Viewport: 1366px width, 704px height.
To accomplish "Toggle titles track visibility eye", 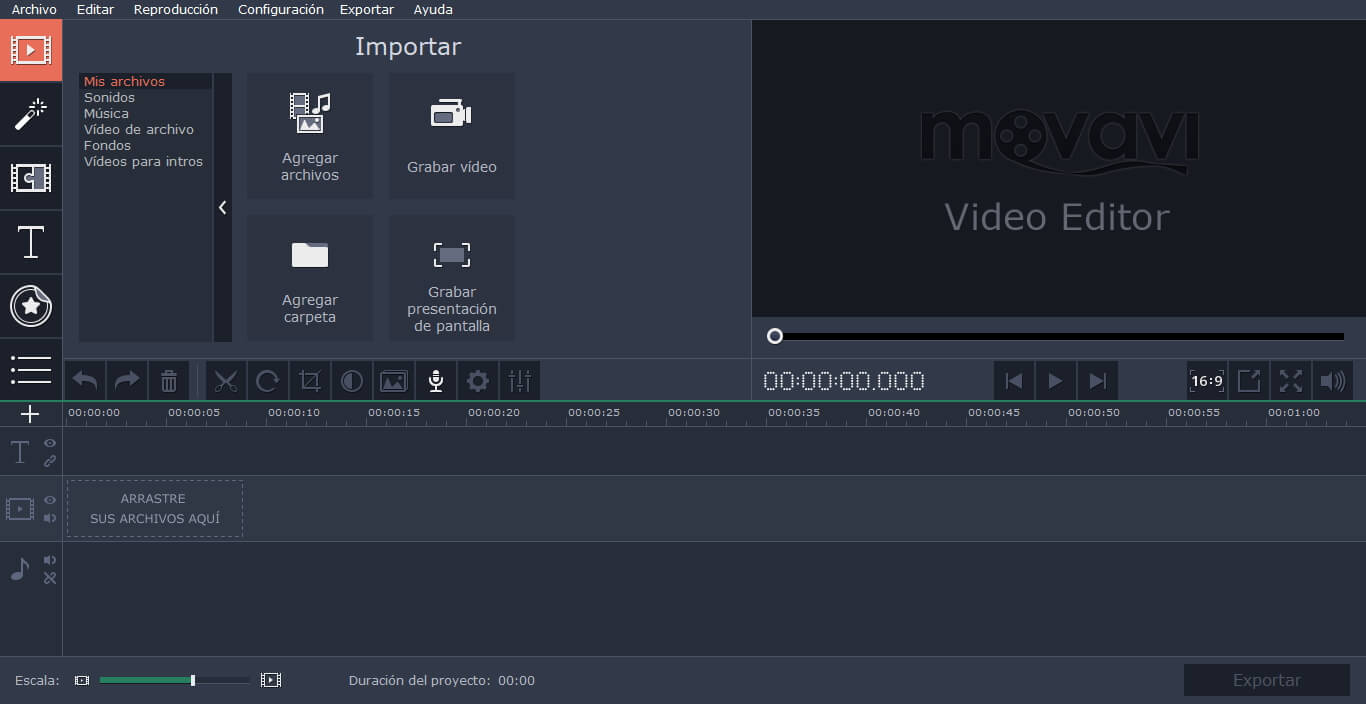I will coord(50,443).
